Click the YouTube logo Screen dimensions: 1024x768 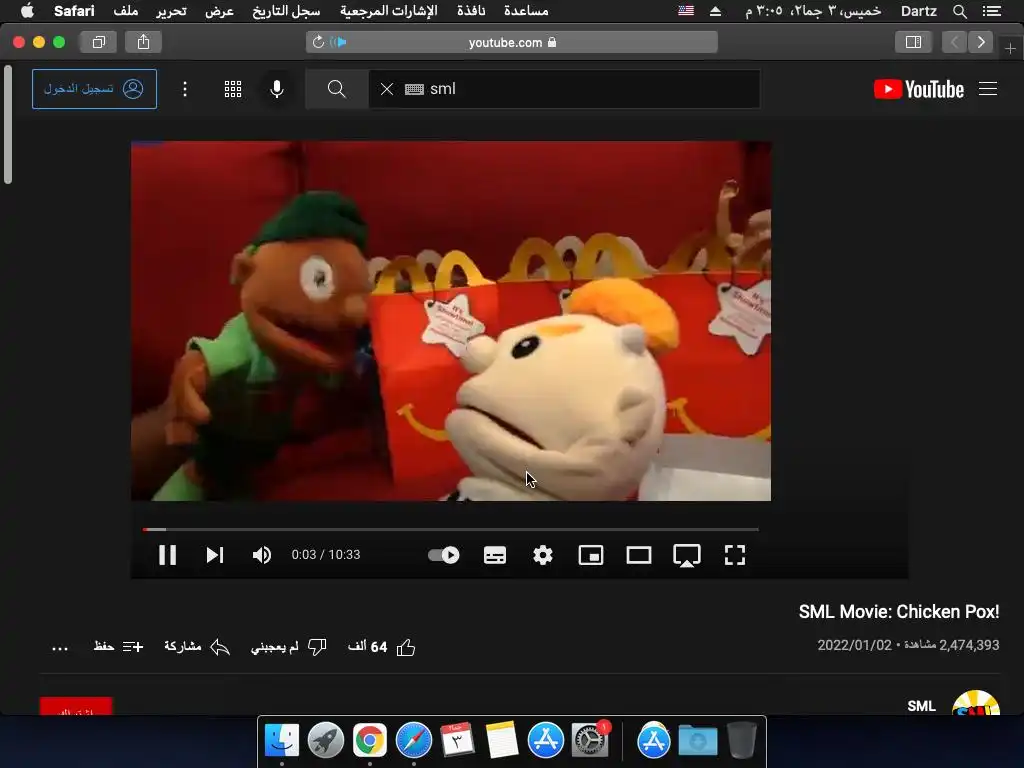coord(919,89)
